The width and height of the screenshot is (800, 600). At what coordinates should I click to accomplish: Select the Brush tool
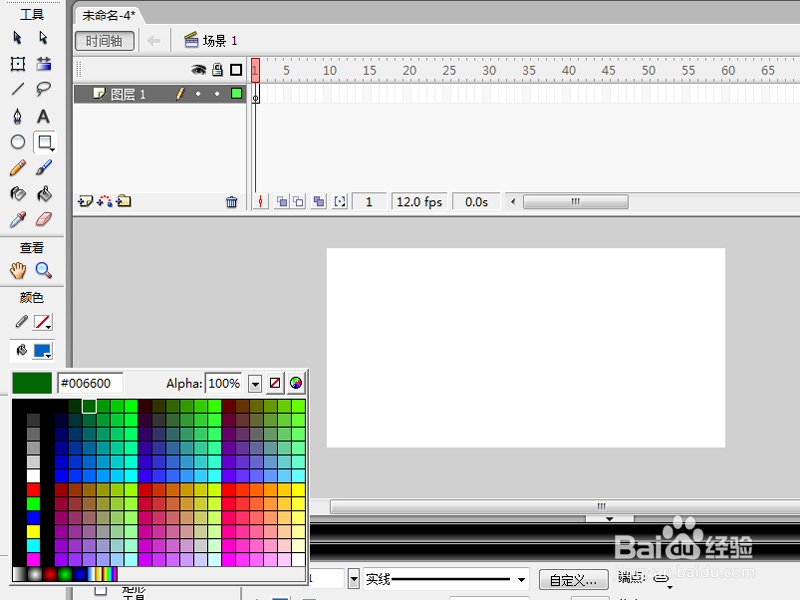click(x=44, y=168)
